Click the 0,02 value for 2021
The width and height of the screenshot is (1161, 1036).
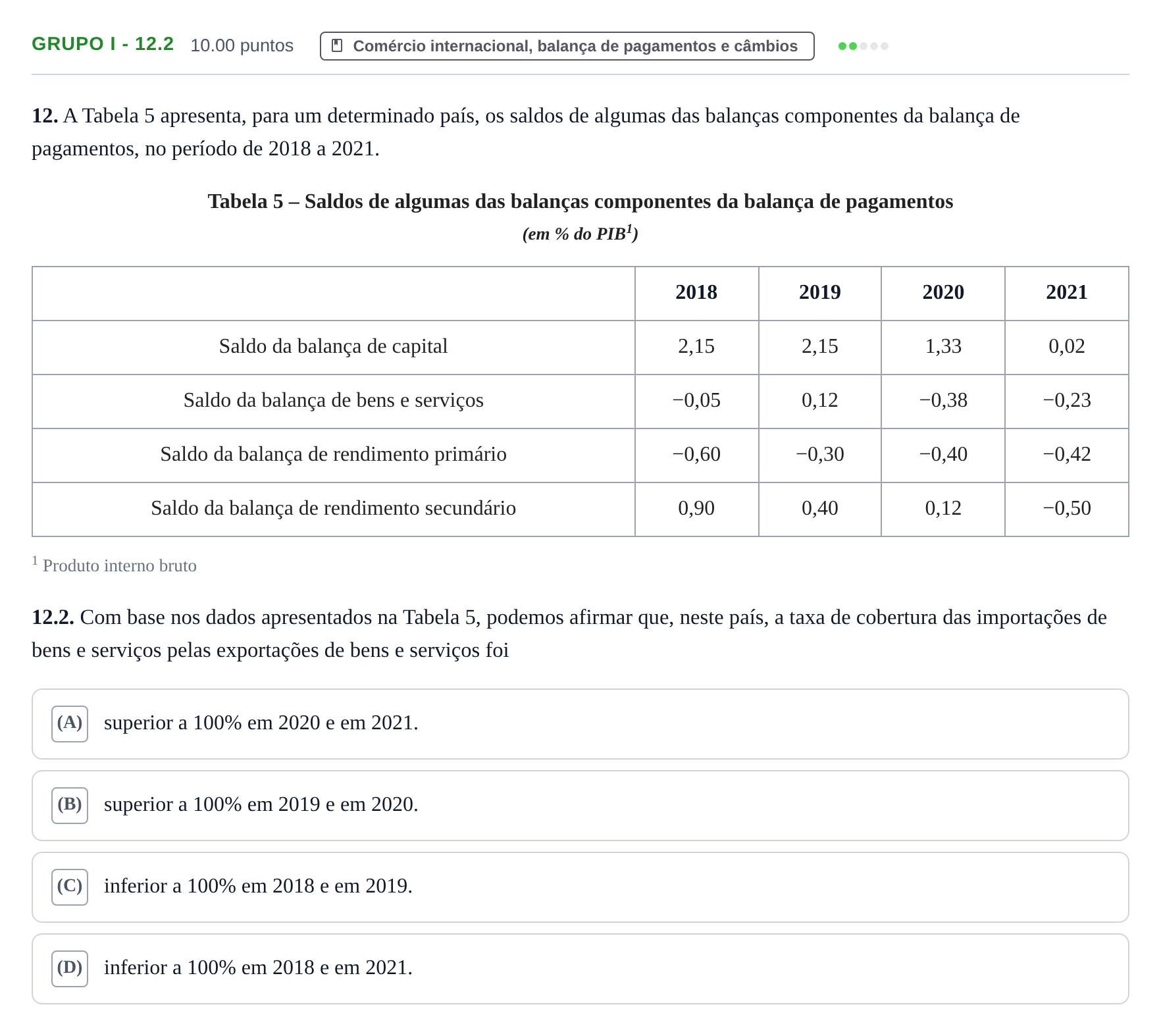[1067, 346]
